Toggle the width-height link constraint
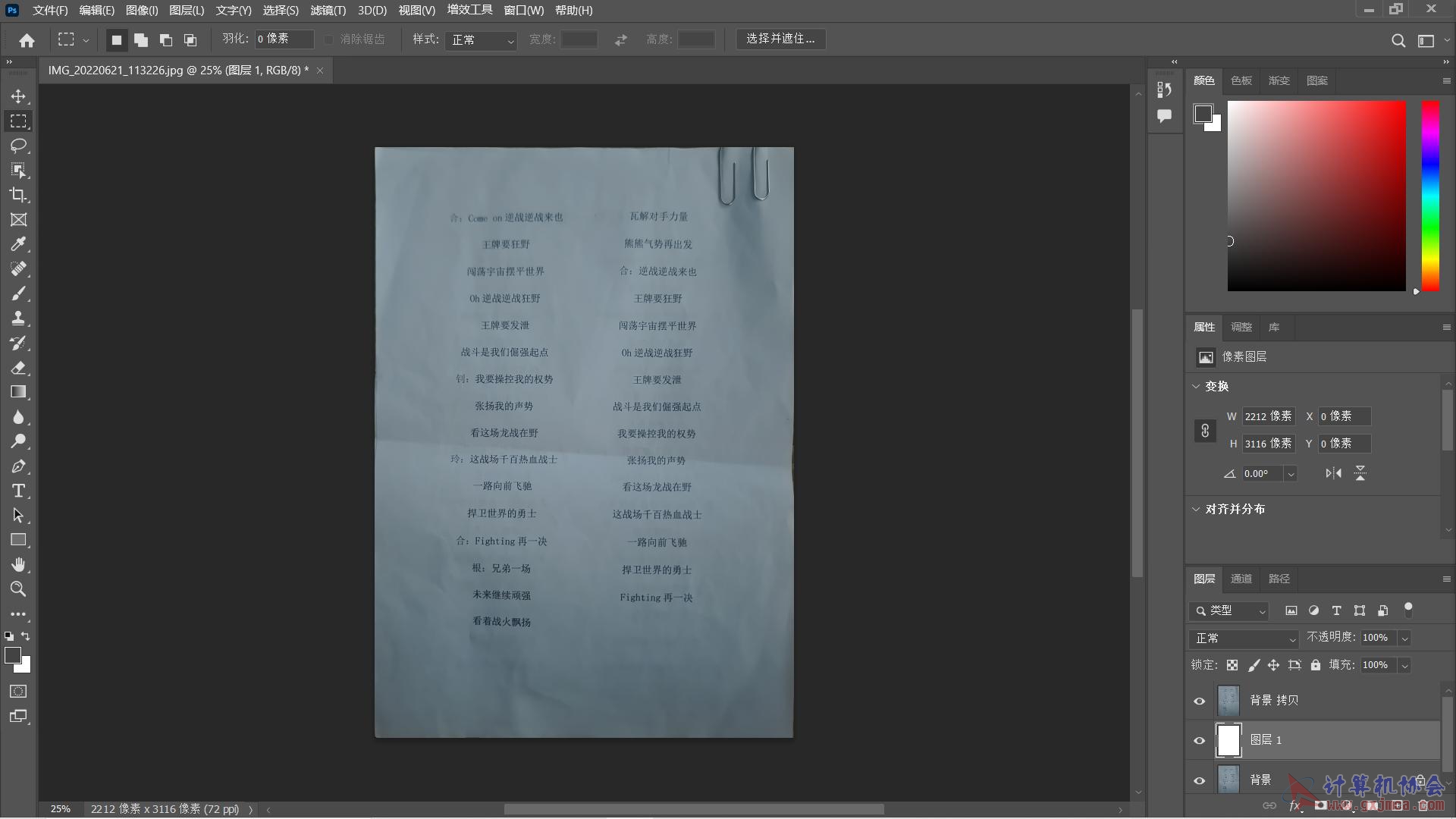 pyautogui.click(x=1205, y=431)
